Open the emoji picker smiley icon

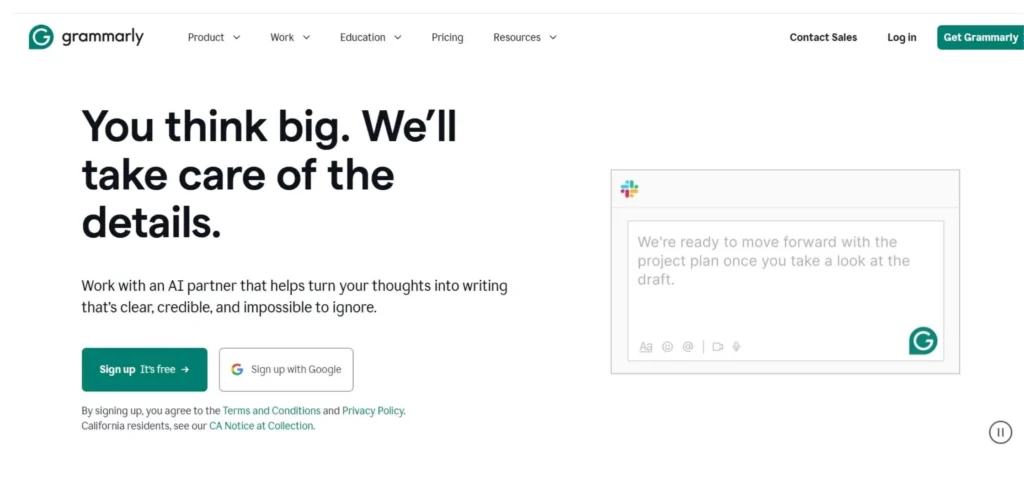coord(667,347)
